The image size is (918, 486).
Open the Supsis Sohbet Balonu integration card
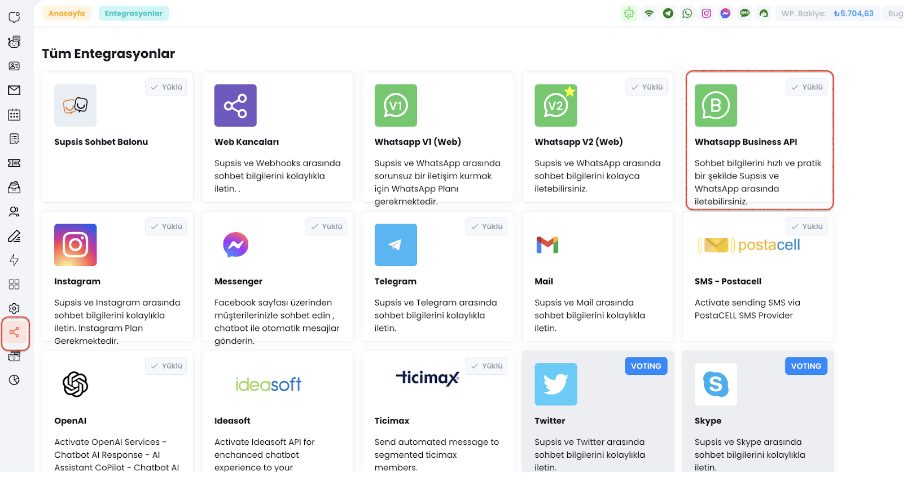click(x=117, y=137)
